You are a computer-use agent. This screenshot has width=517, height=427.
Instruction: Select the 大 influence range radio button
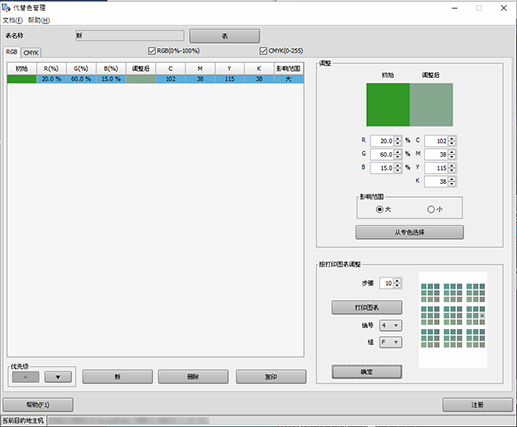coord(379,209)
